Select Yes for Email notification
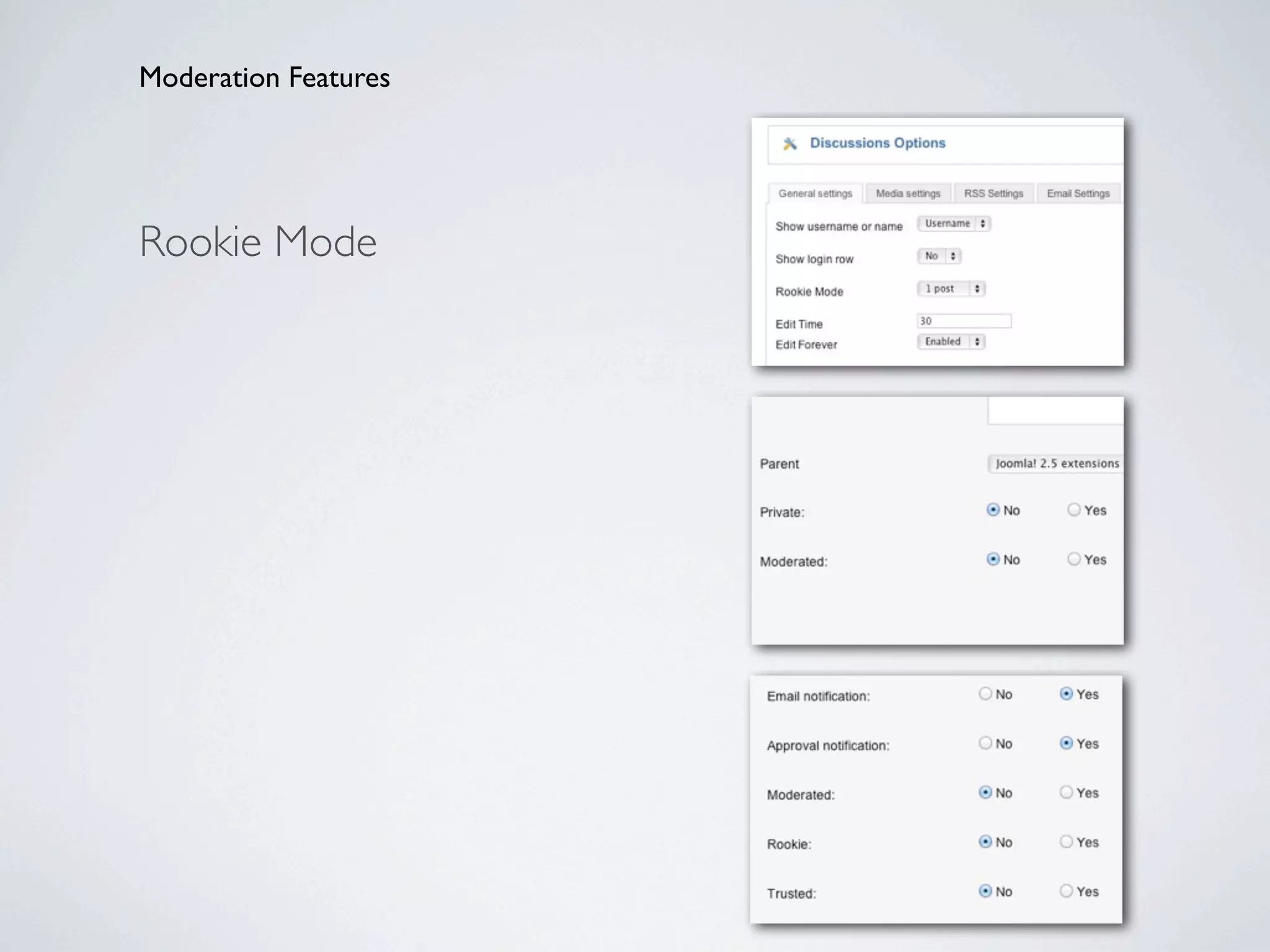This screenshot has height=952, width=1270. (x=1066, y=694)
